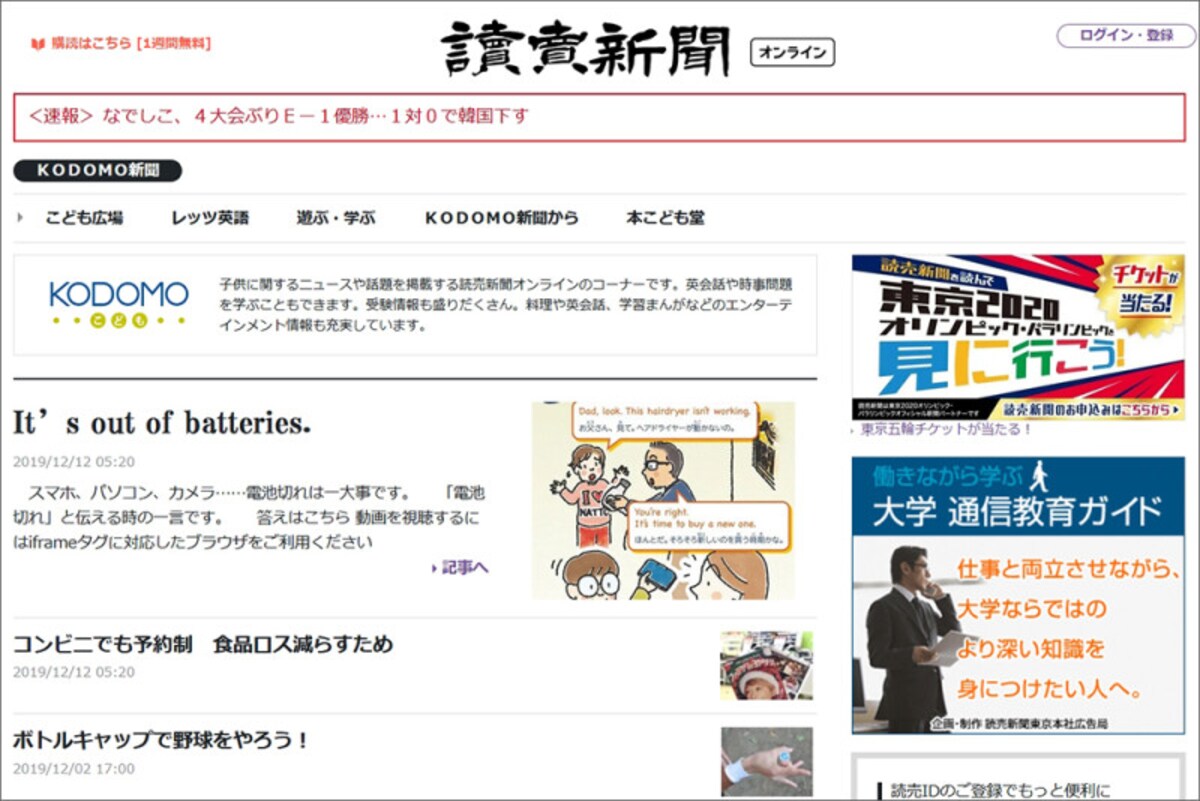Screen dimensions: 1200x801
Task: Click the KODOMO corner description paragraph
Action: [506, 304]
